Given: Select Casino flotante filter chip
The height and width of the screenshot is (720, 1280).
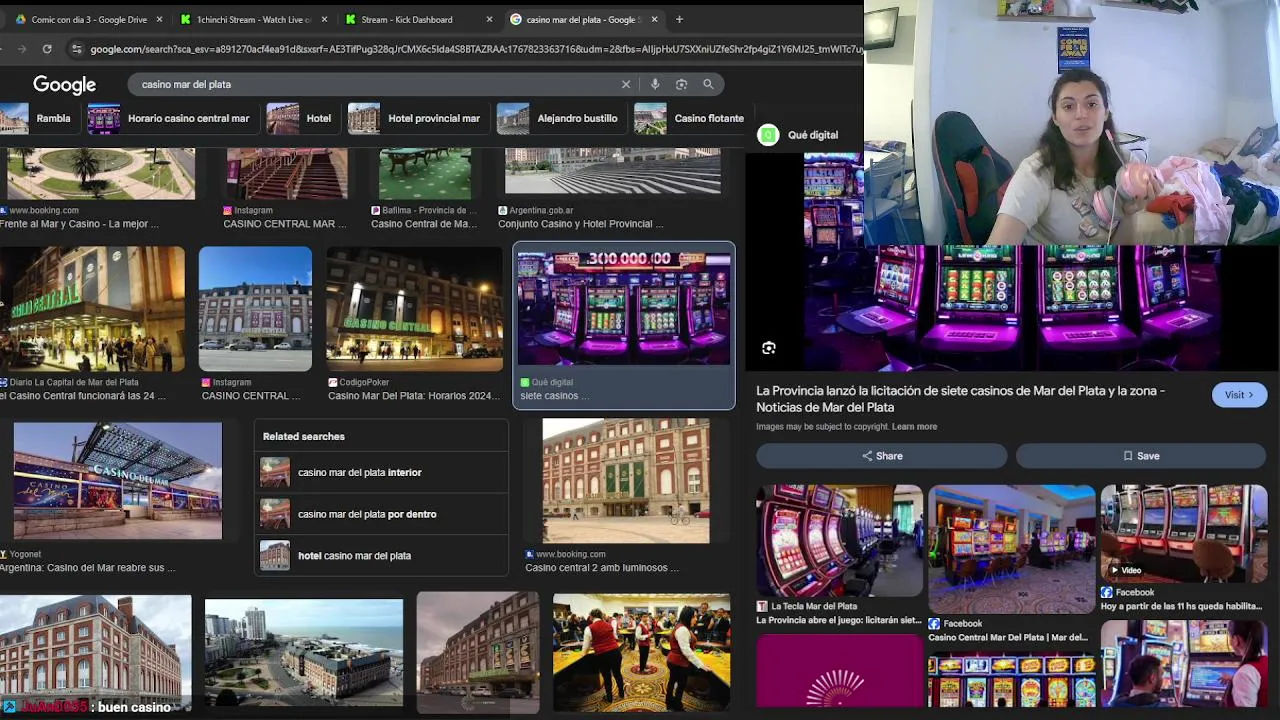Looking at the screenshot, I should point(692,118).
